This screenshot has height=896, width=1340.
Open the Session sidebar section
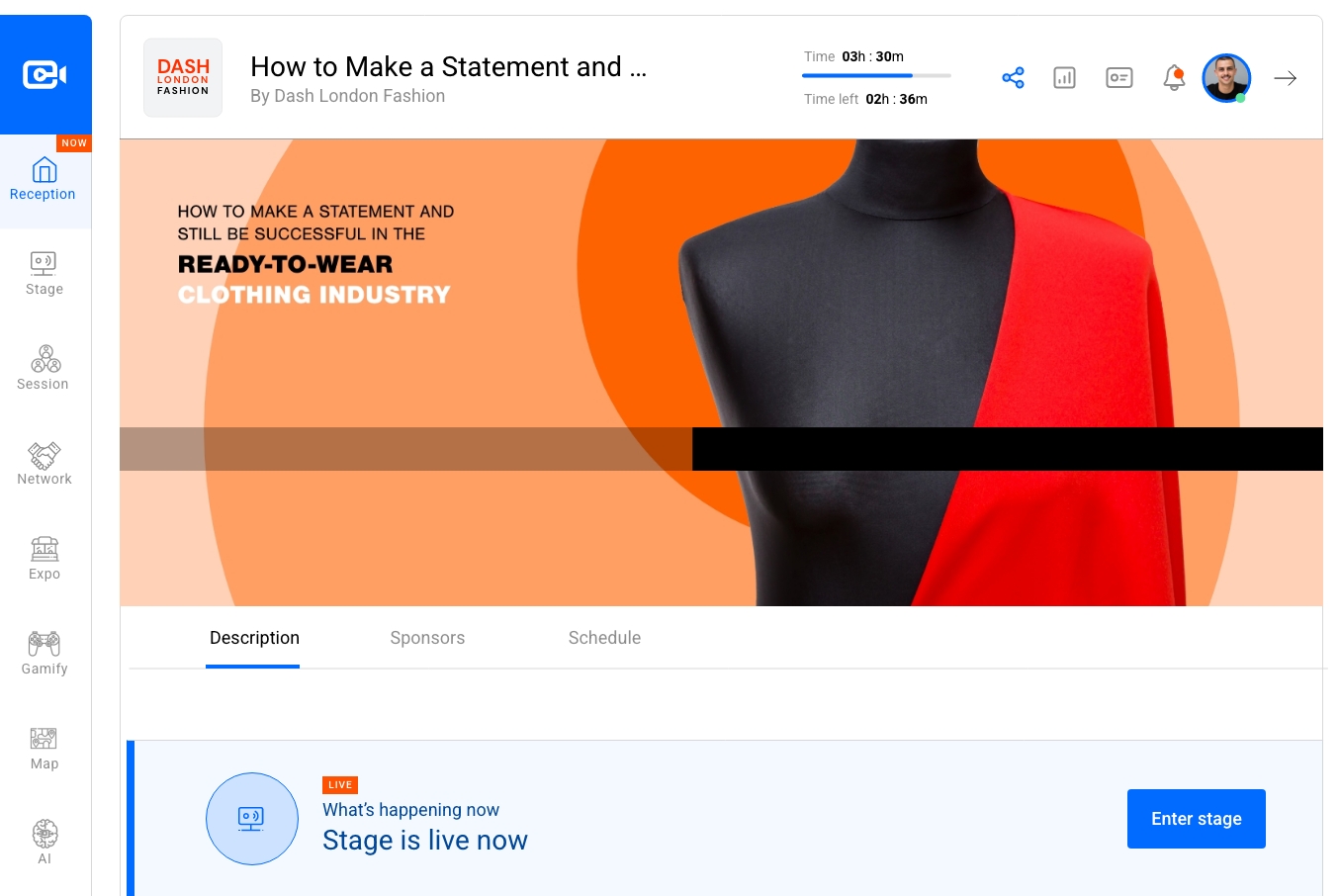(x=45, y=369)
